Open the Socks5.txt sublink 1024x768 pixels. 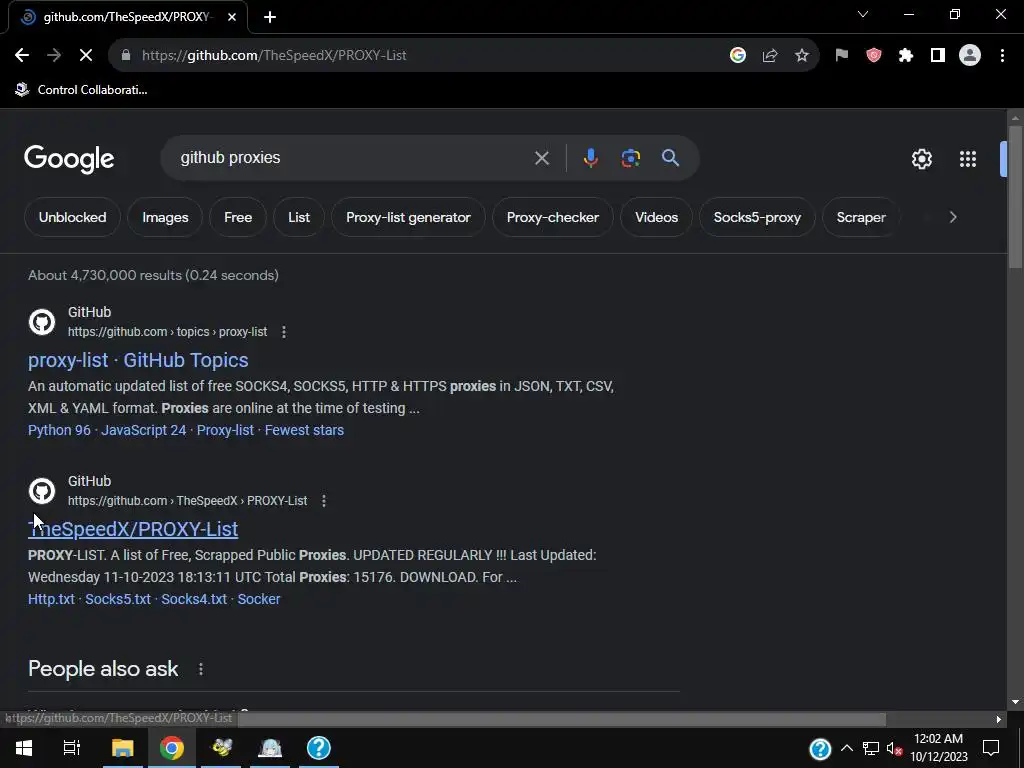tap(118, 600)
